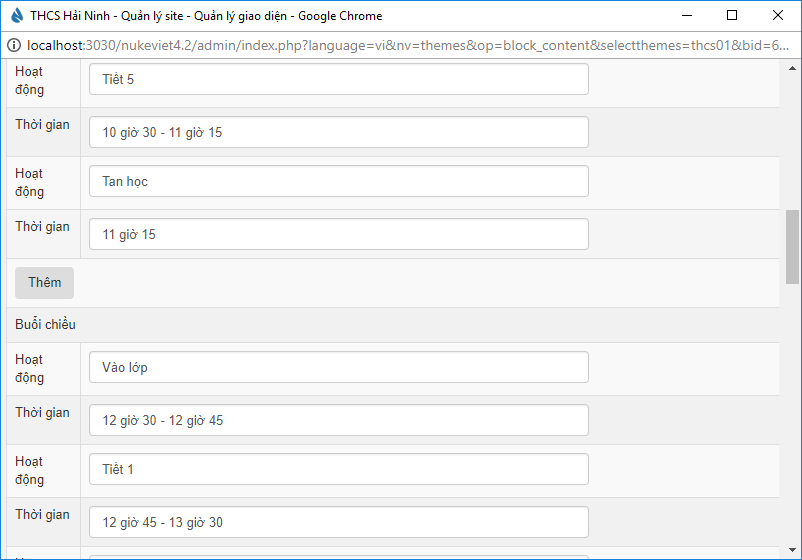Click the 'Hoạt động' label beside Tiết 1

coord(30,471)
